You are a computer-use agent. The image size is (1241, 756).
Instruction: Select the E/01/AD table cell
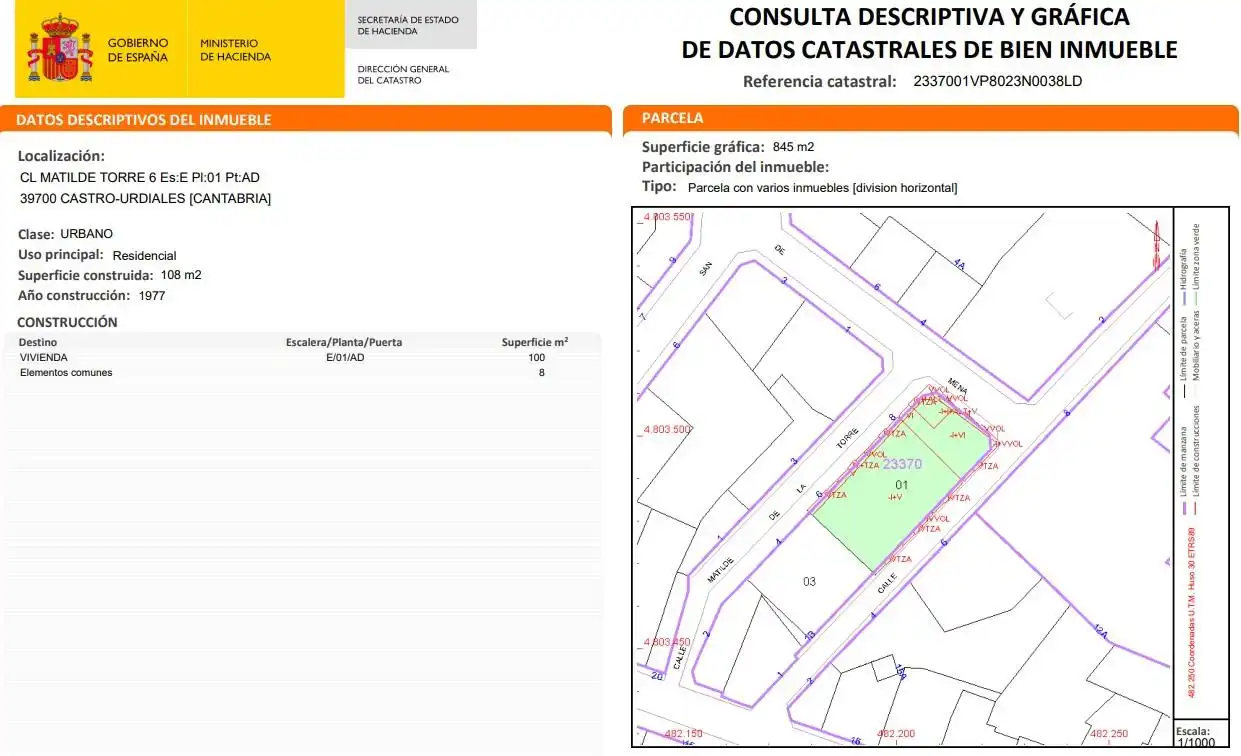point(345,357)
